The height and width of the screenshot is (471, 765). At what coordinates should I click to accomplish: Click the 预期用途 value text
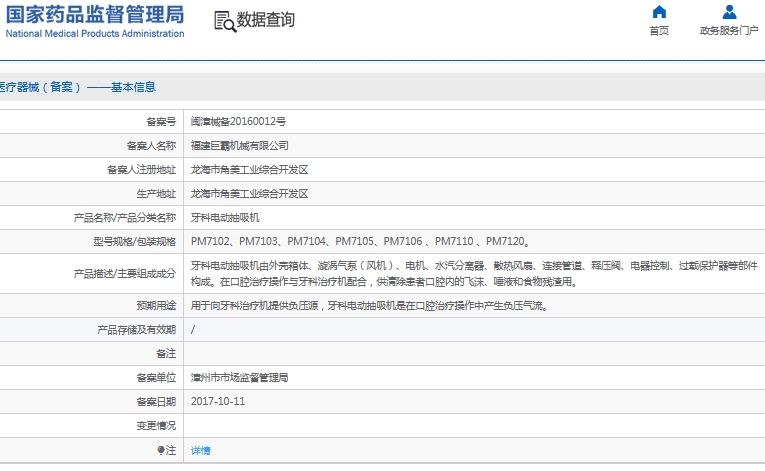coord(369,306)
